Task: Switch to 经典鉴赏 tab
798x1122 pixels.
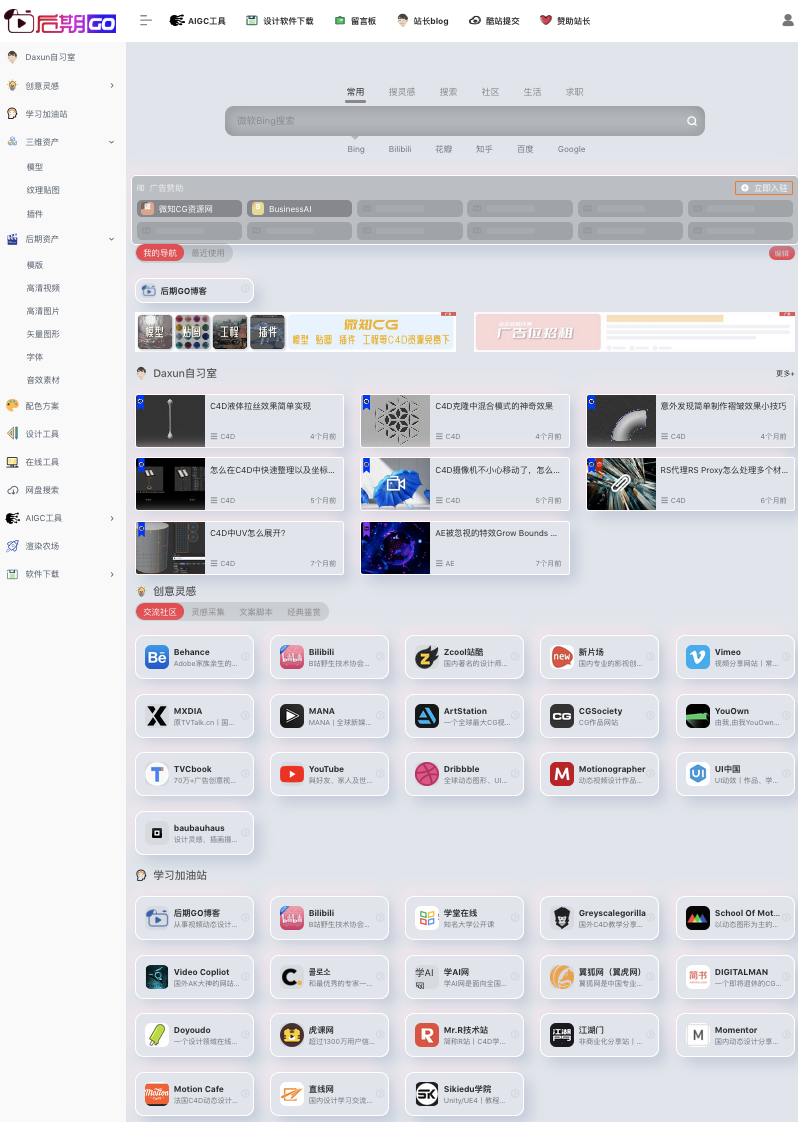Action: 304,613
